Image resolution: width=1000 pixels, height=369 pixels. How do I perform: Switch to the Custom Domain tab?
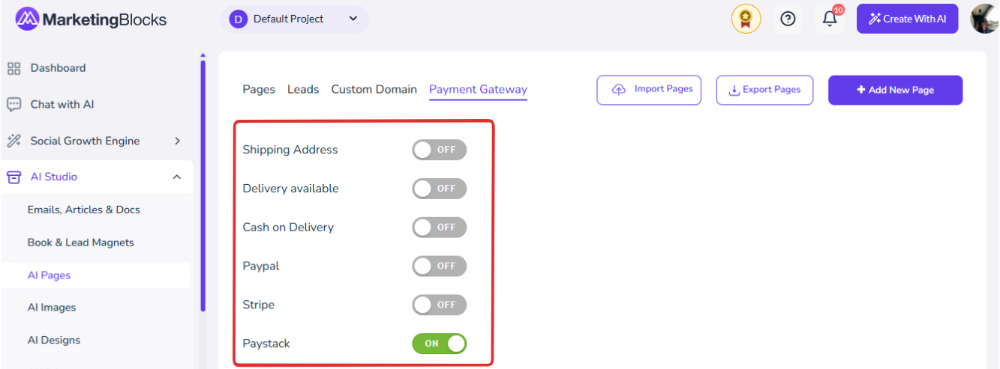coord(374,89)
